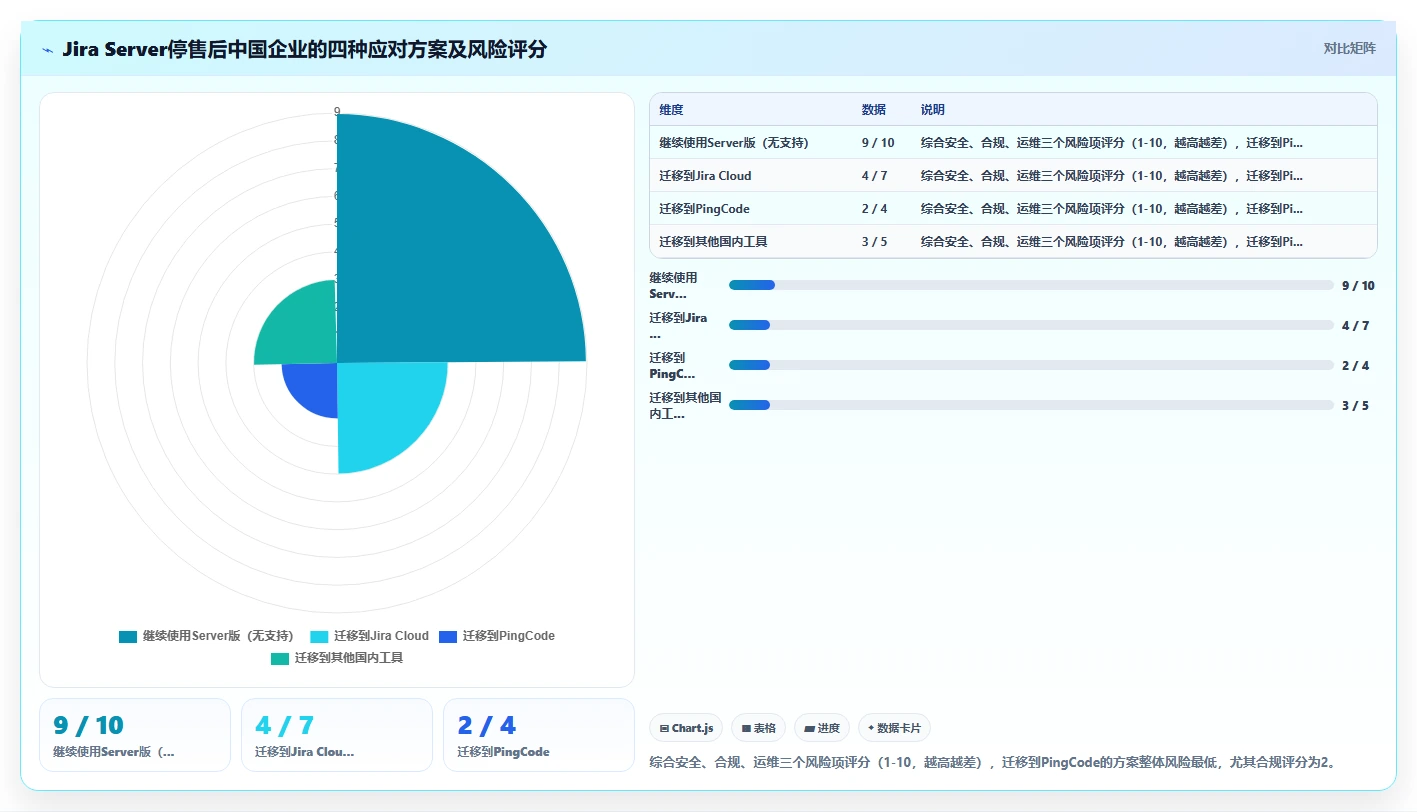Click the lightning icon beside the title
This screenshot has width=1417, height=812.
(x=48, y=50)
